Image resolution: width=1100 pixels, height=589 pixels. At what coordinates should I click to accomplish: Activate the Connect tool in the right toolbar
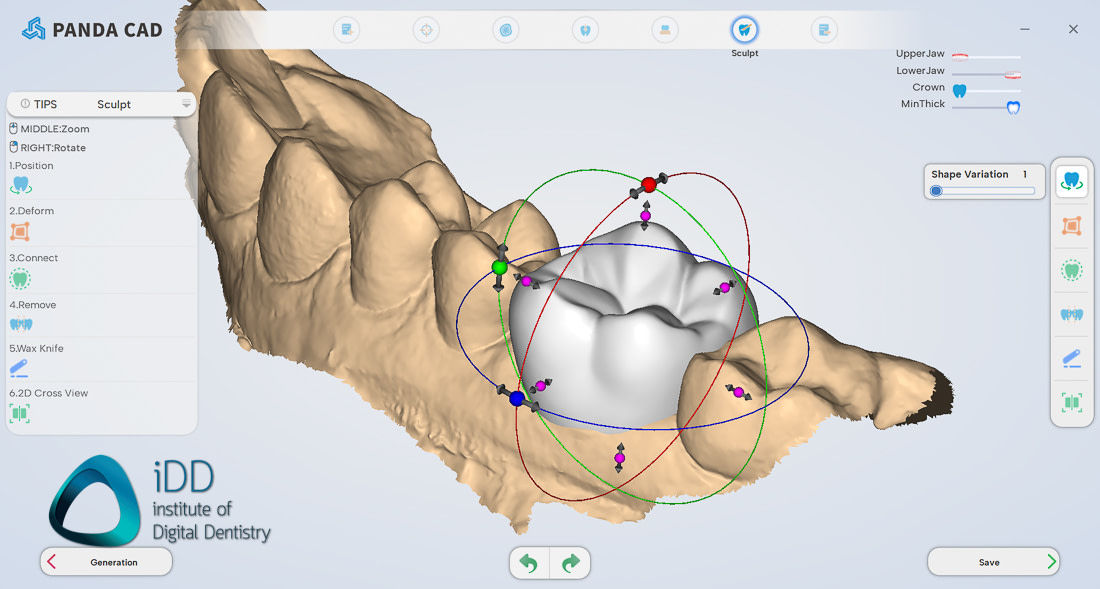(1072, 270)
